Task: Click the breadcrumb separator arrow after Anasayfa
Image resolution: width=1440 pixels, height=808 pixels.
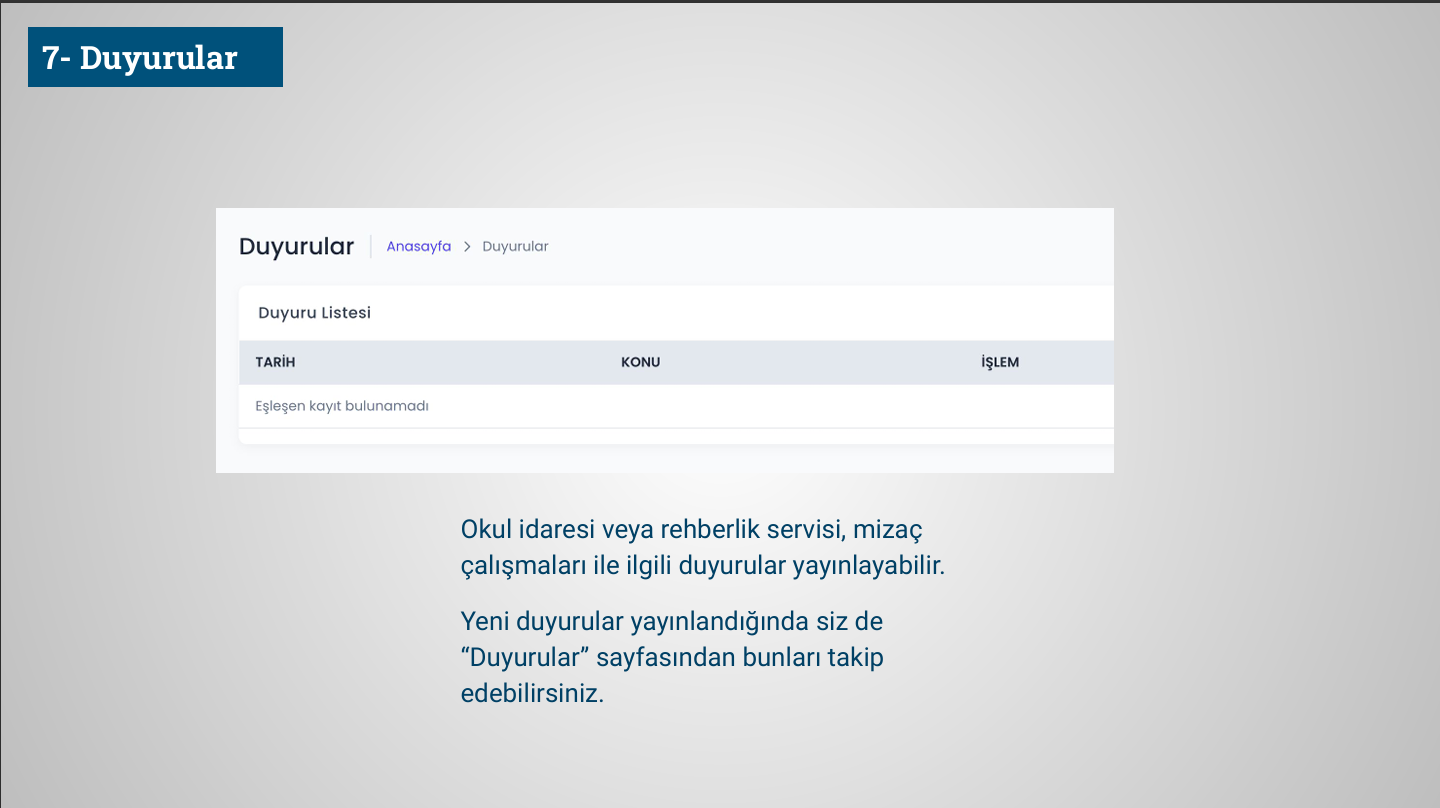Action: click(x=467, y=247)
